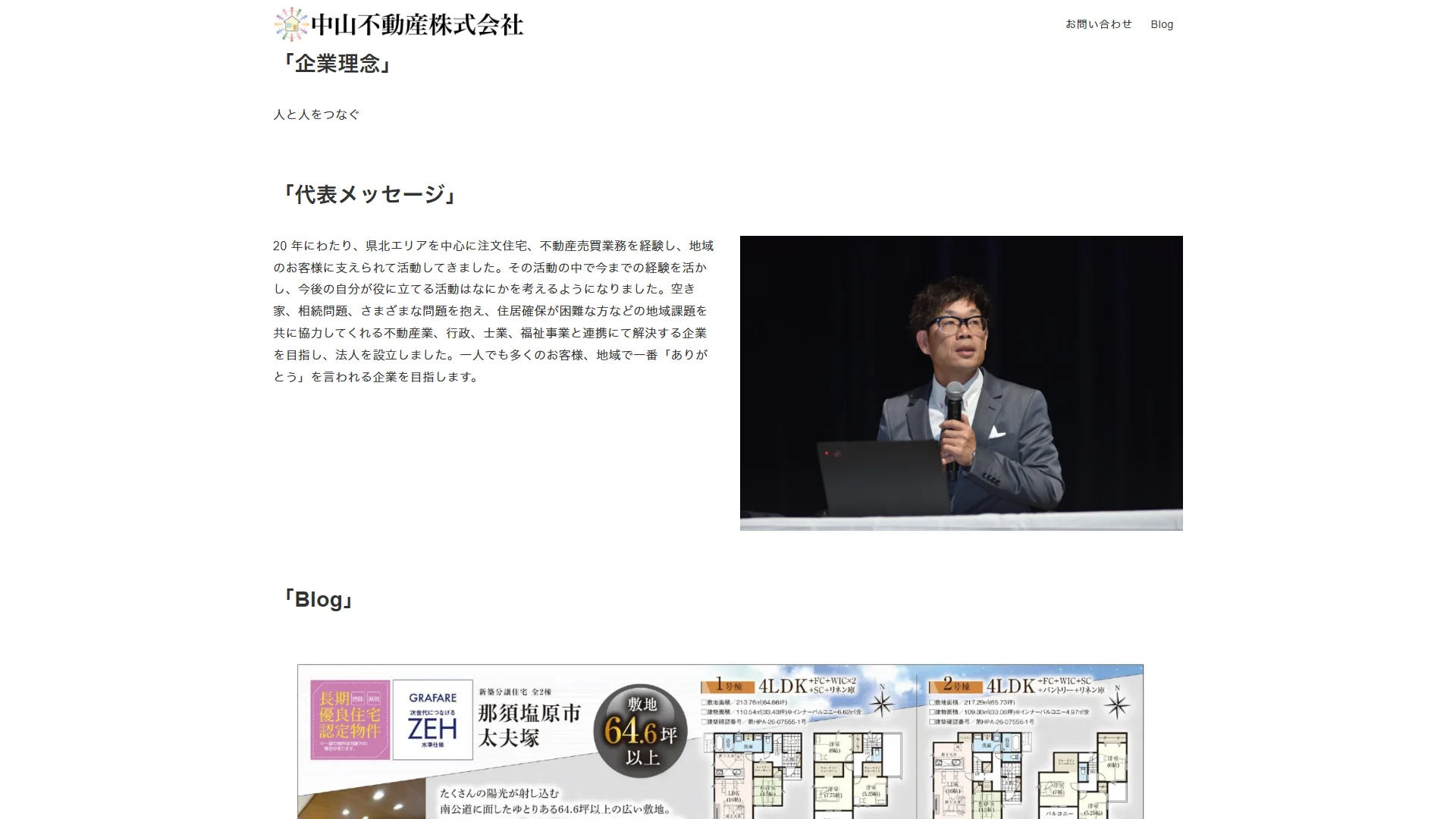
Task: Go to the Blog menu item
Action: click(x=1161, y=24)
